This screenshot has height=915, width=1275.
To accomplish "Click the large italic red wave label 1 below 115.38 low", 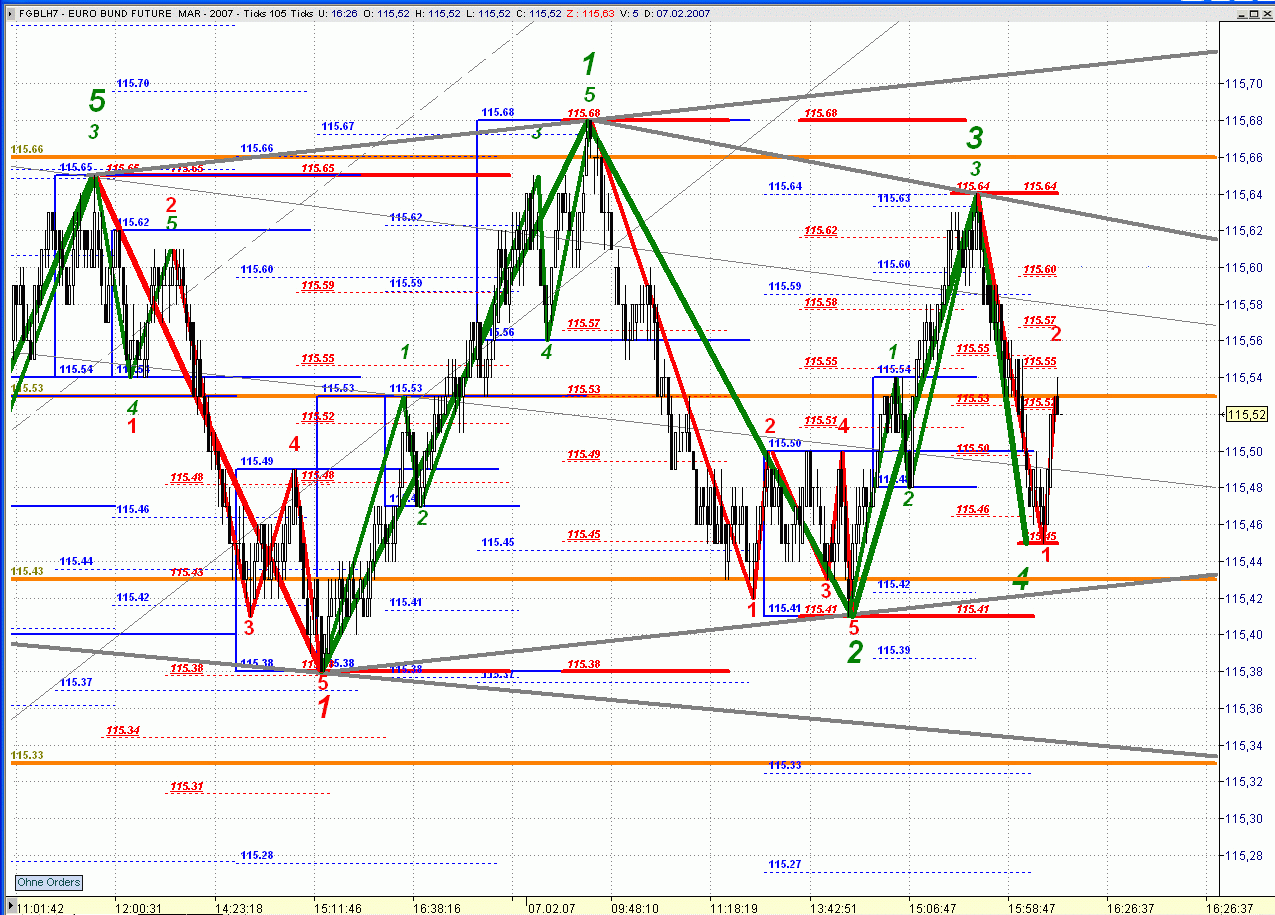I will tap(324, 708).
